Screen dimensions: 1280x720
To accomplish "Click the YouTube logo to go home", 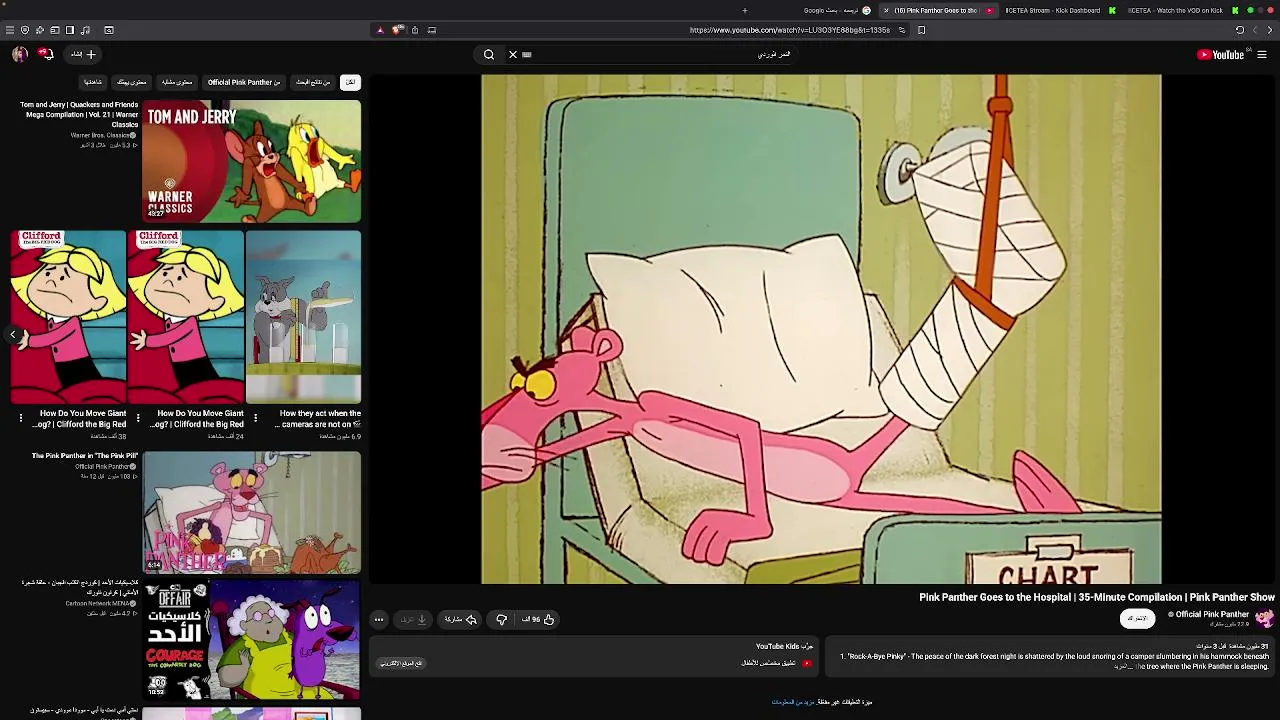I will pos(1222,55).
